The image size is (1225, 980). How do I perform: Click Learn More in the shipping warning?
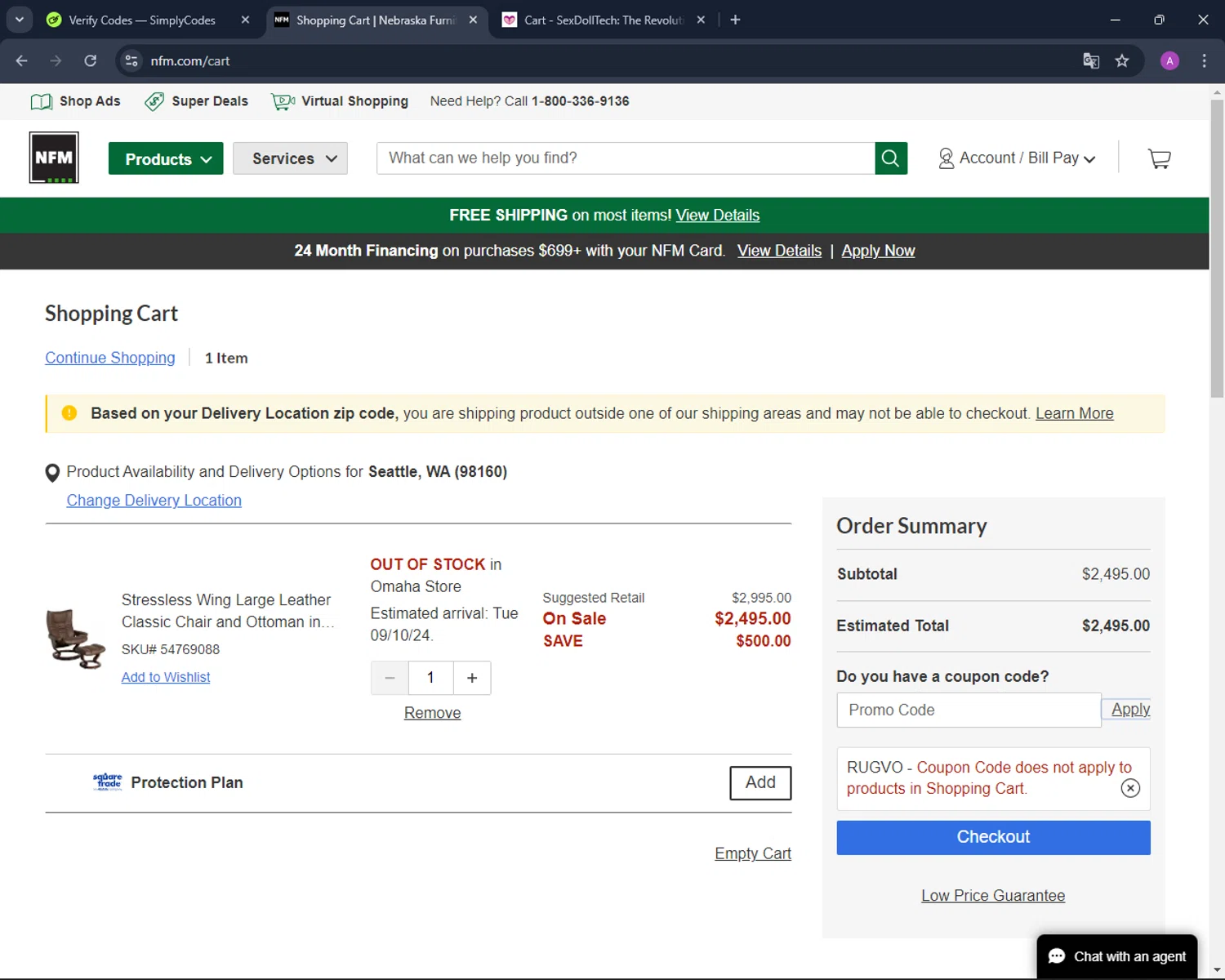pos(1074,413)
